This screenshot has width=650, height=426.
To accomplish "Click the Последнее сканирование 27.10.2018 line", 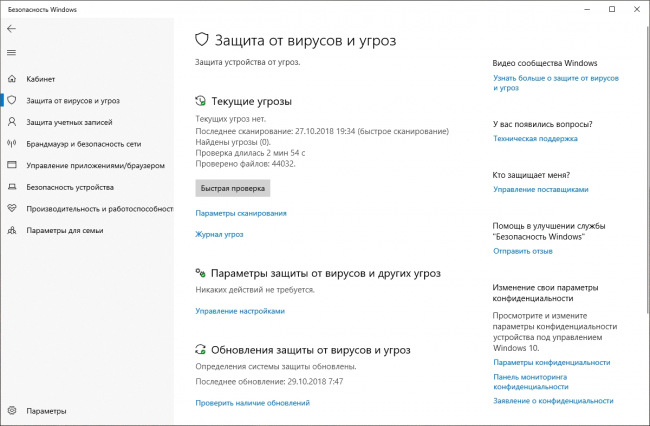I will click(322, 131).
